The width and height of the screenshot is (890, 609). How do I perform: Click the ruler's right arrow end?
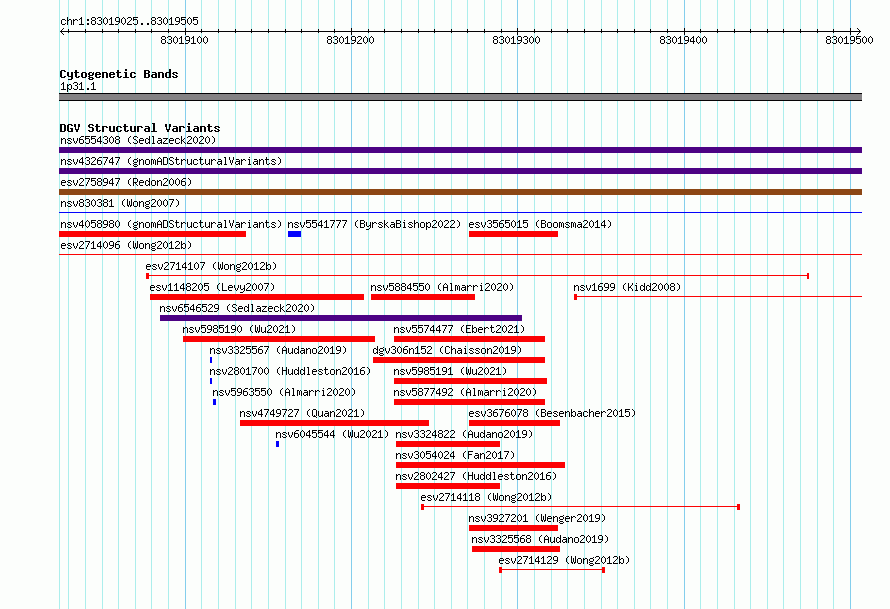pos(858,32)
